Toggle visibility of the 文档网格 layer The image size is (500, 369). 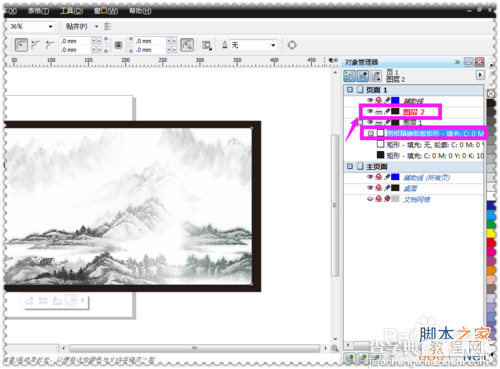click(370, 199)
